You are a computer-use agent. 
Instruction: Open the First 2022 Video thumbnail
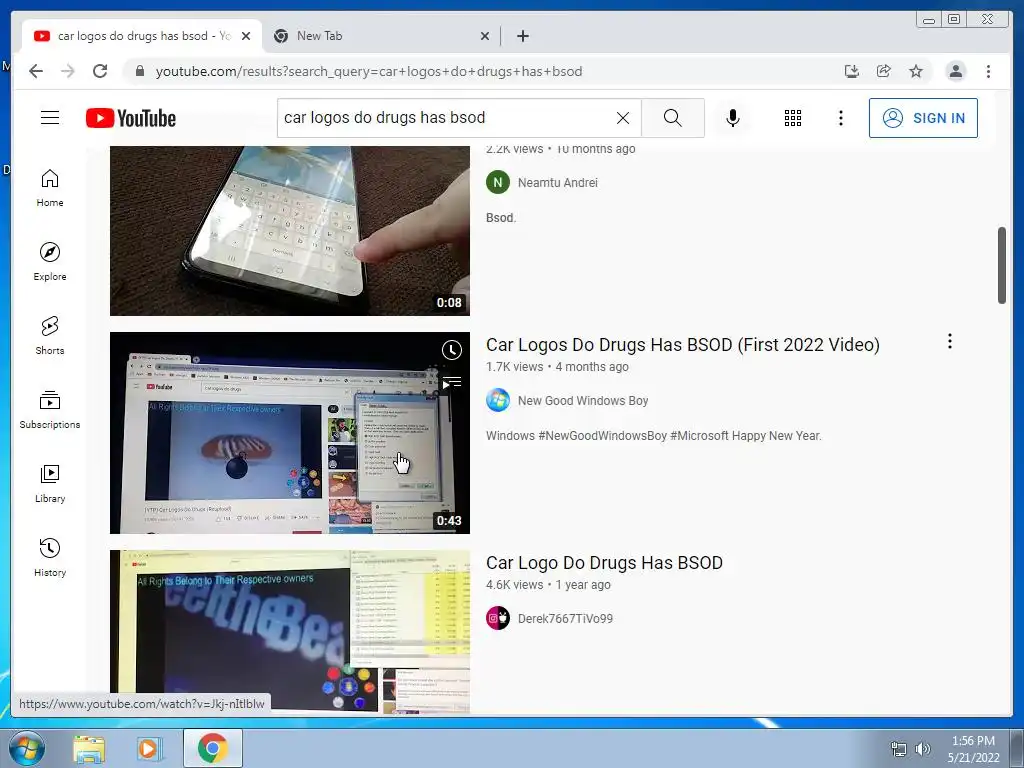click(289, 432)
